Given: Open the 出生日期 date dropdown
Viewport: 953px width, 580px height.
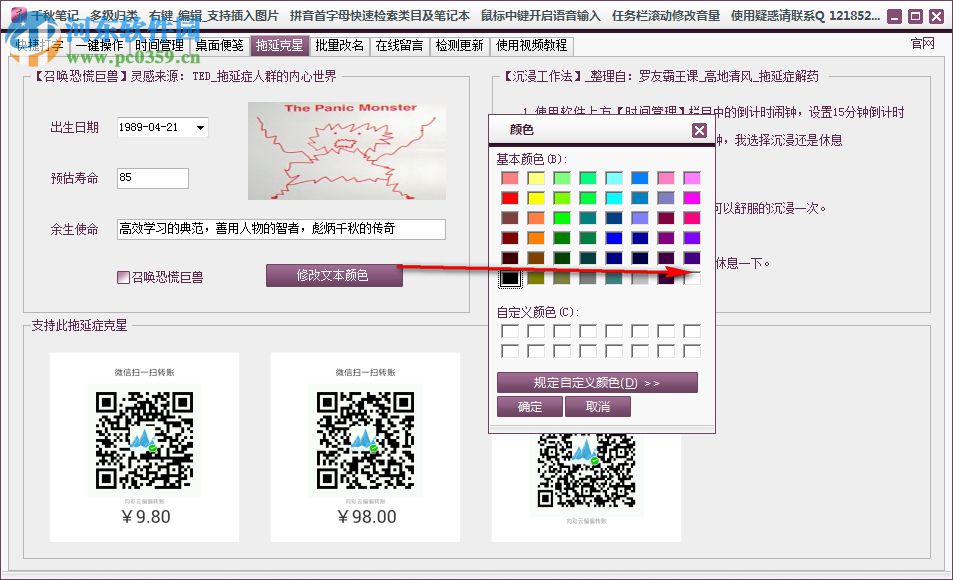Looking at the screenshot, I should tap(200, 128).
